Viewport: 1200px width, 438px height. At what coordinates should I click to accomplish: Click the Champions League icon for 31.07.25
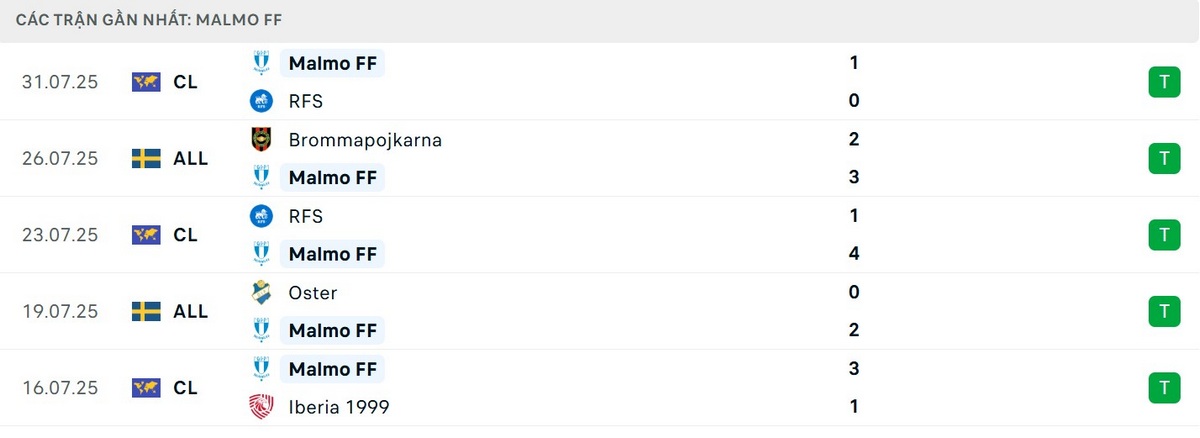click(x=146, y=82)
